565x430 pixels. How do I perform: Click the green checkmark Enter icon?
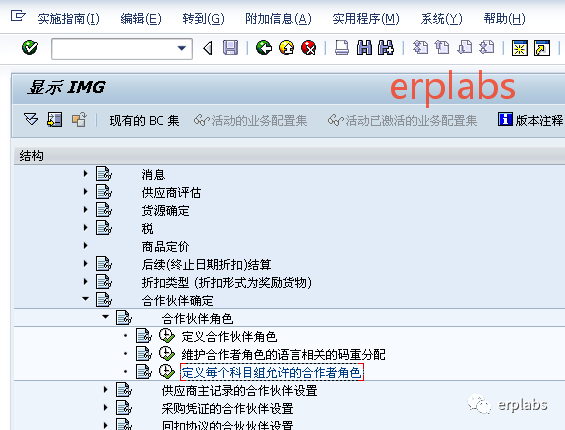coord(30,48)
